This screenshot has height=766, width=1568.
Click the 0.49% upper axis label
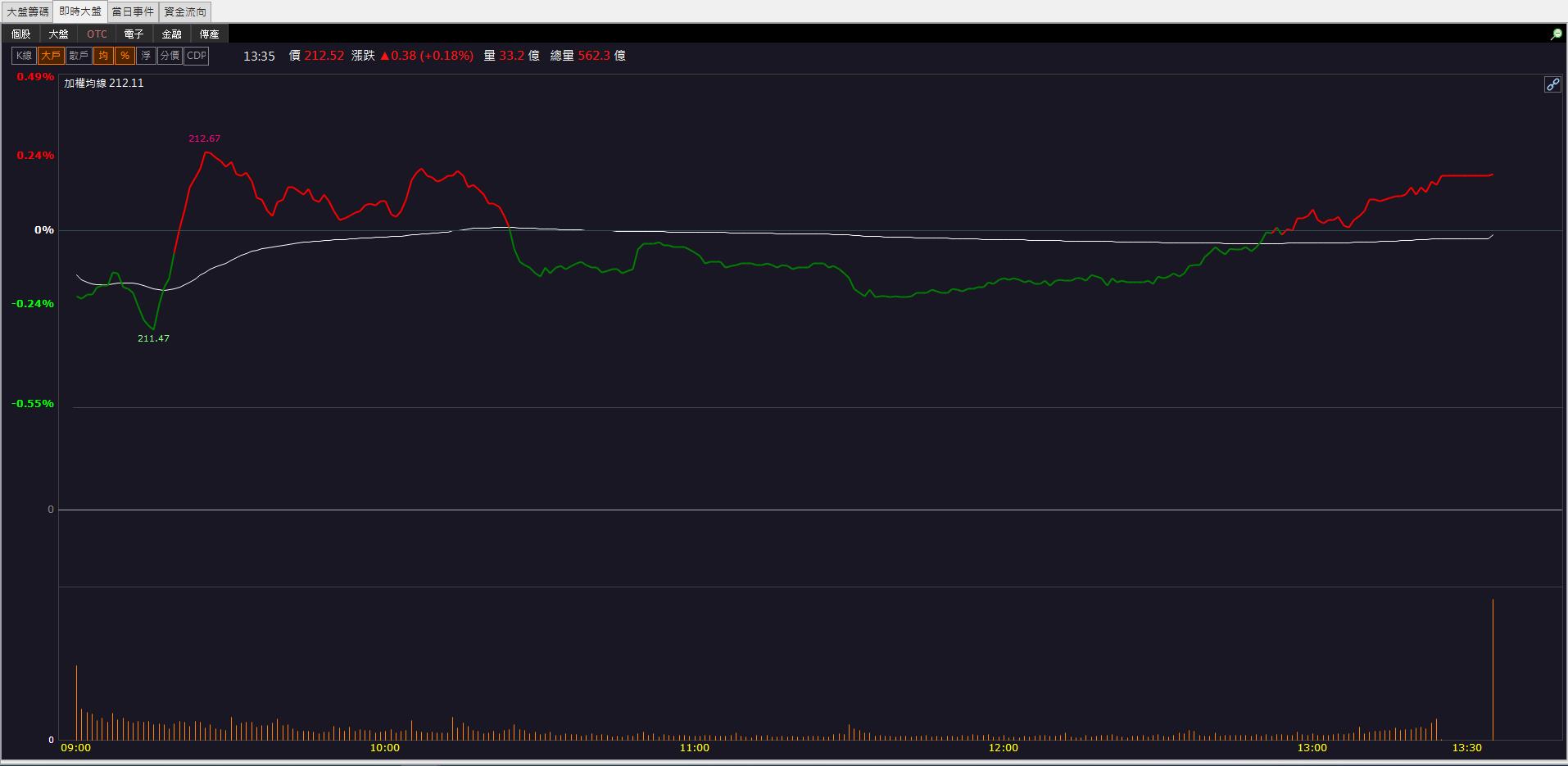[35, 77]
